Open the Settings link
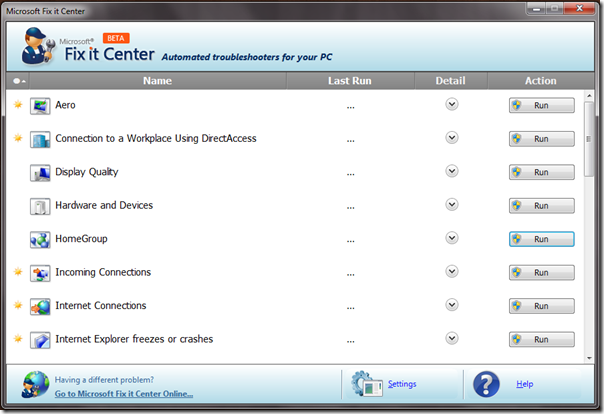This screenshot has height=414, width=604. tap(402, 384)
